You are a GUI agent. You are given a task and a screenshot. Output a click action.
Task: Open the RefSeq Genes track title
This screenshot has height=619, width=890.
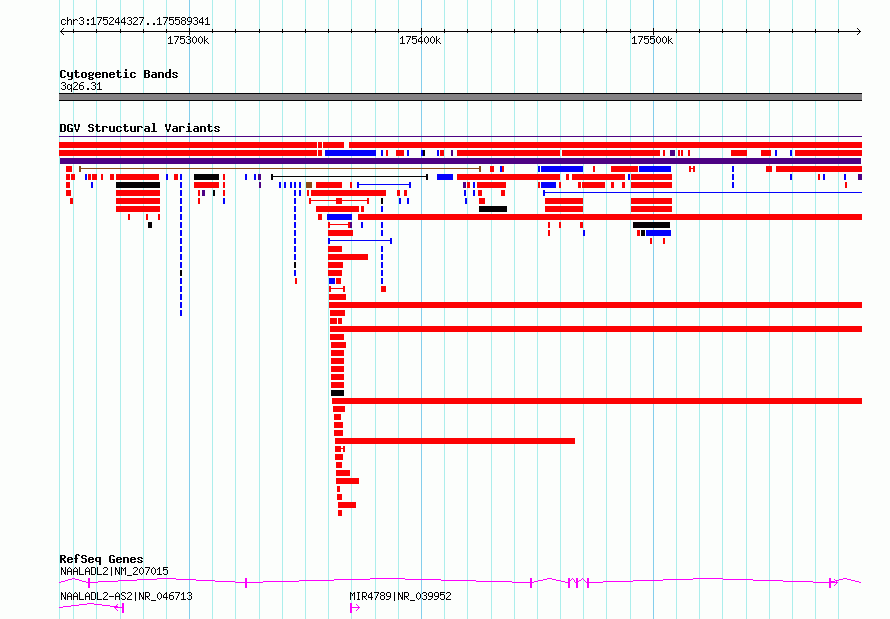click(x=101, y=559)
